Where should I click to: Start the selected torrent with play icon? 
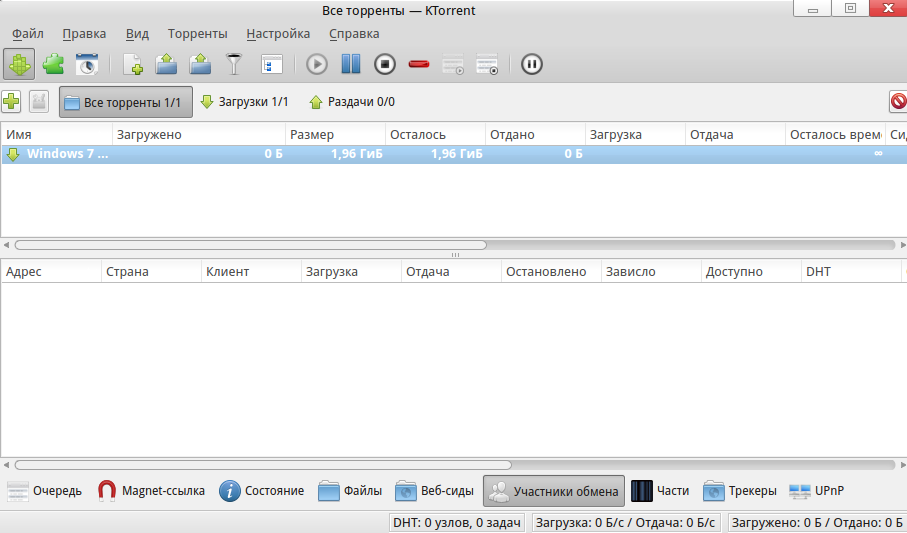tap(316, 64)
